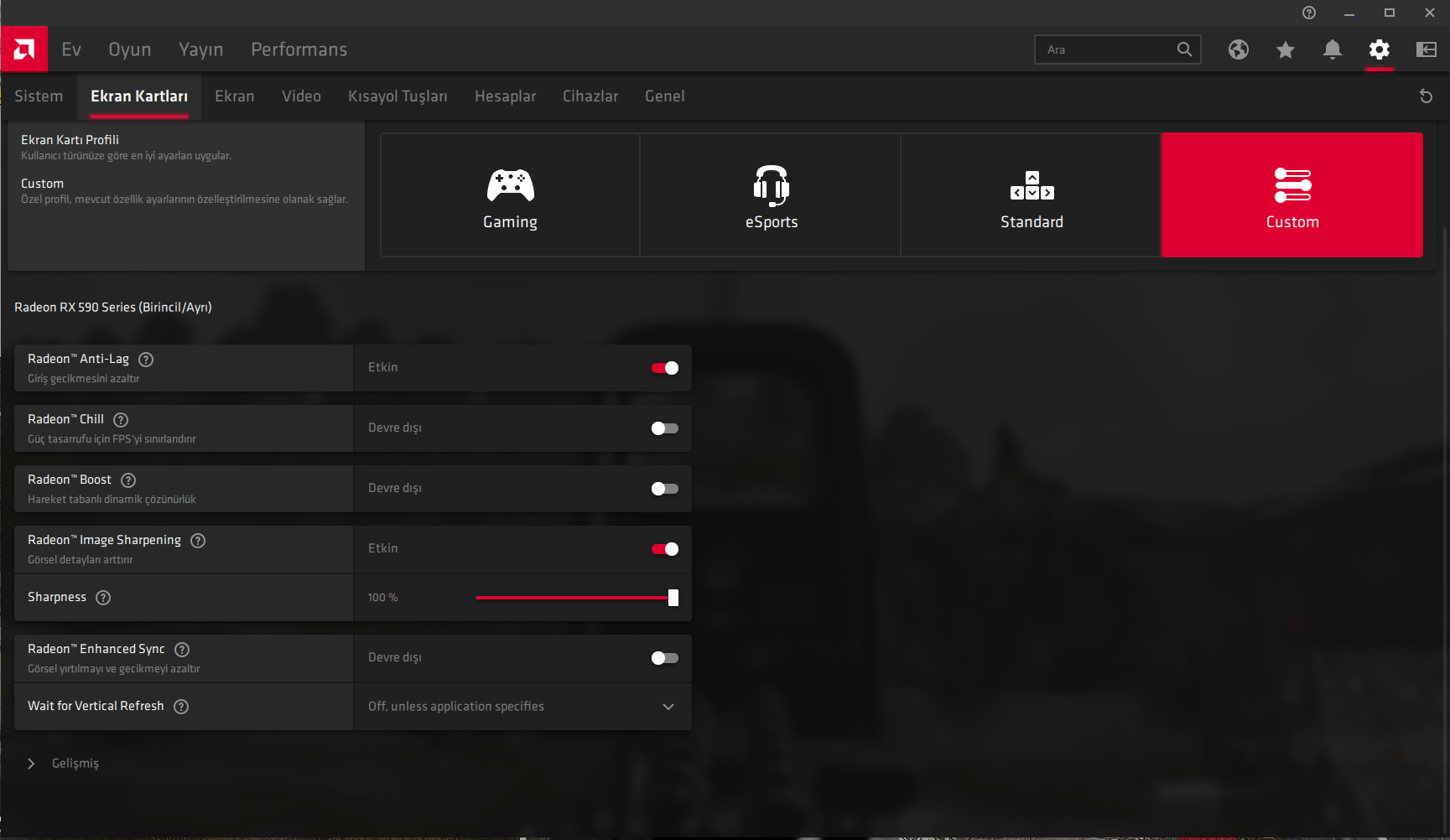
Task: Show help for Radeon Chill
Action: click(121, 420)
